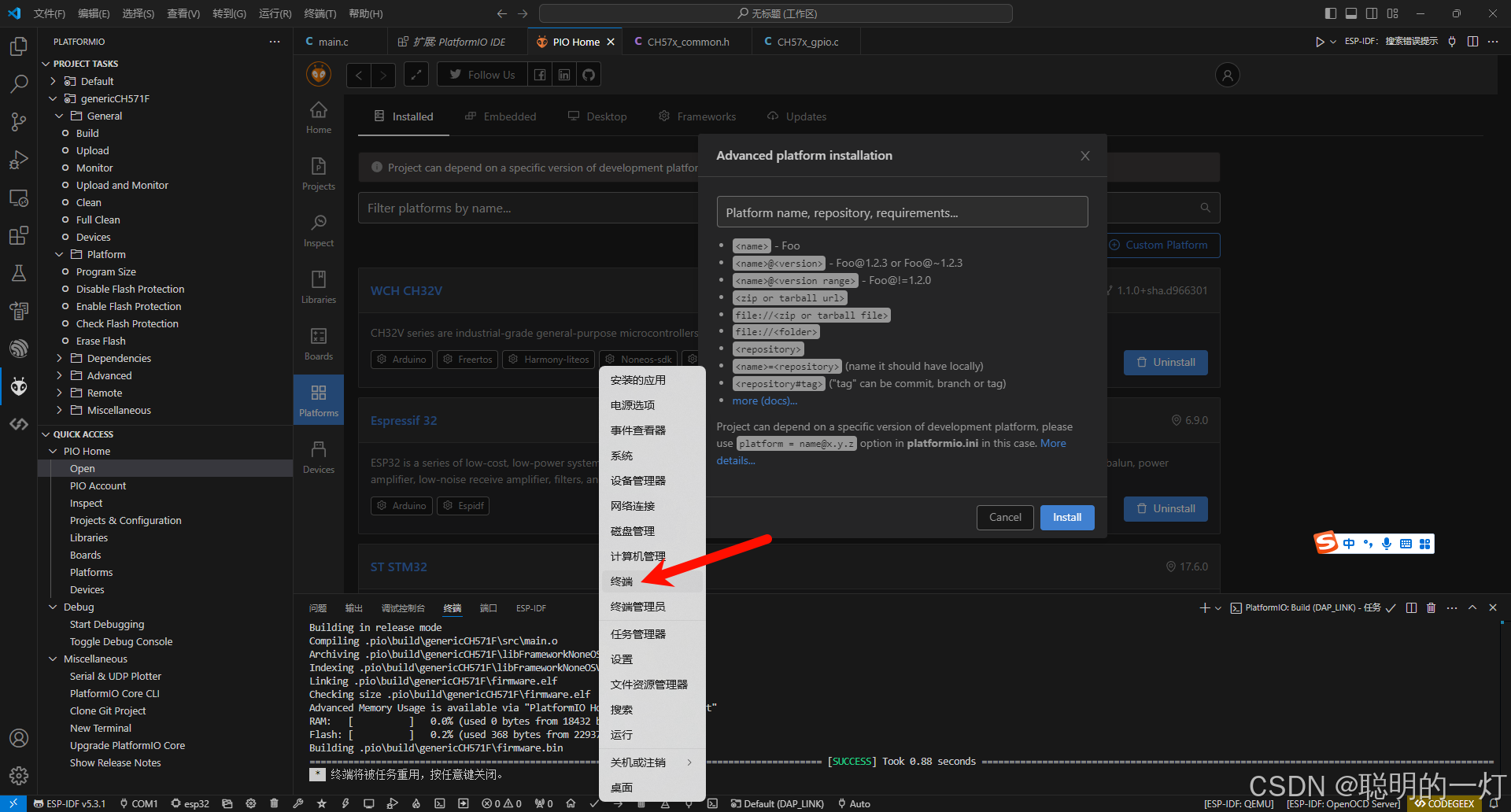Toggle Debug Console under Debug section
Viewport: 1511px width, 812px height.
click(x=121, y=641)
